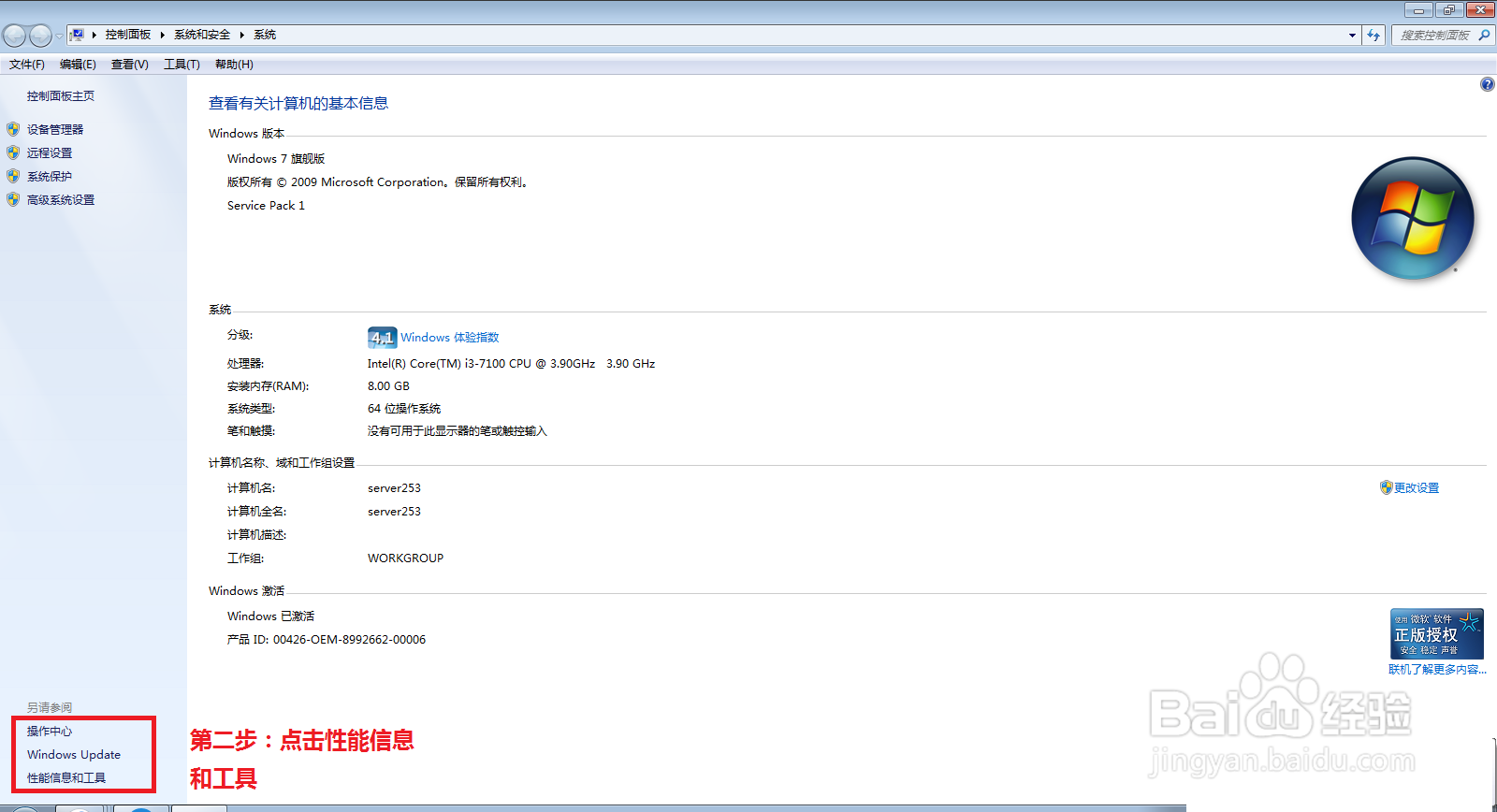Open 高级系统设置 from the sidebar
The height and width of the screenshot is (812, 1497).
click(61, 200)
